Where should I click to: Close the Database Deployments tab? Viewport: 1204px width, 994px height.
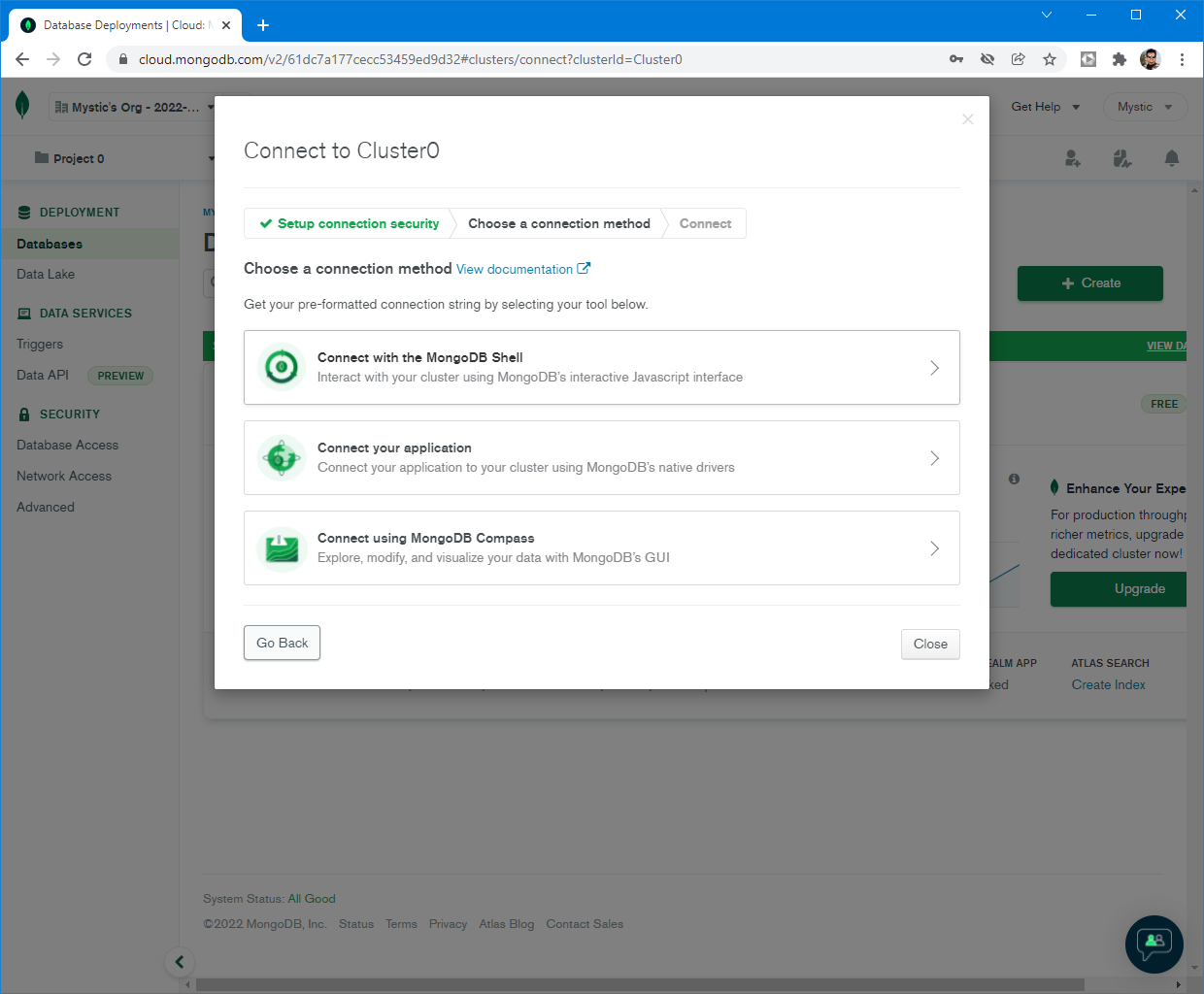tap(226, 25)
